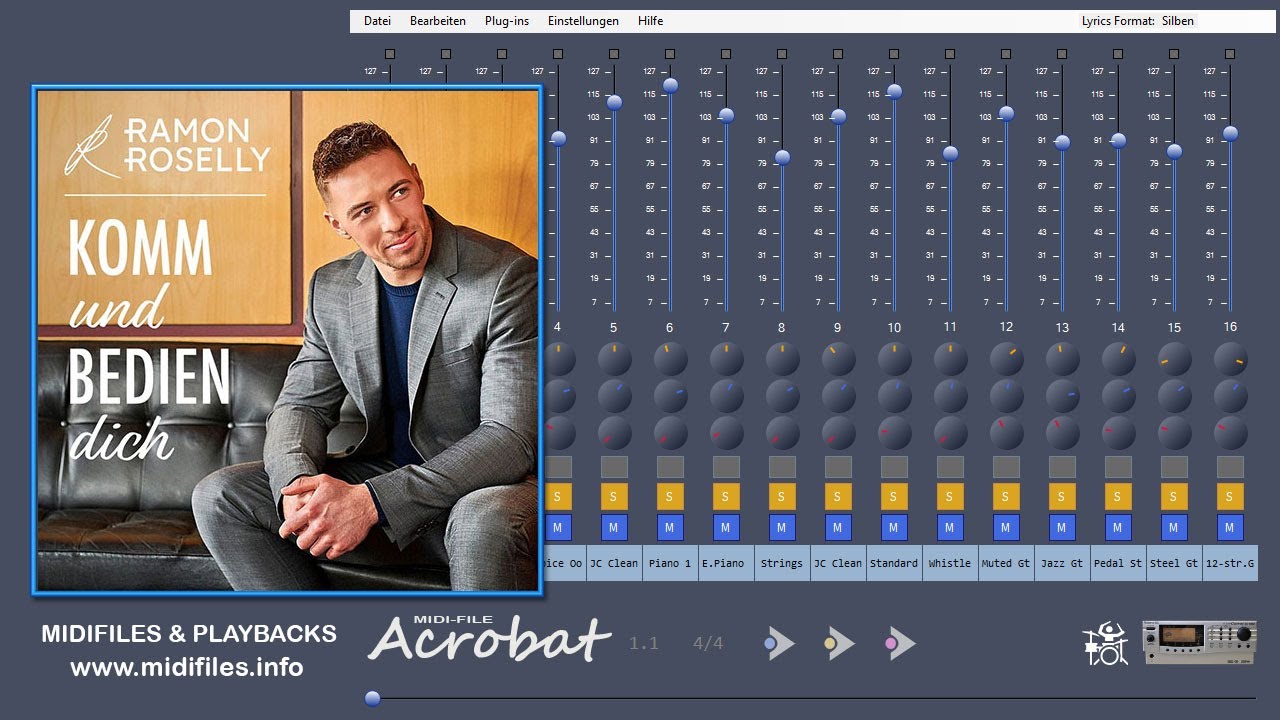Image resolution: width=1280 pixels, height=720 pixels.
Task: Tick the checkbox above channel 13 fader
Action: coord(1062,53)
